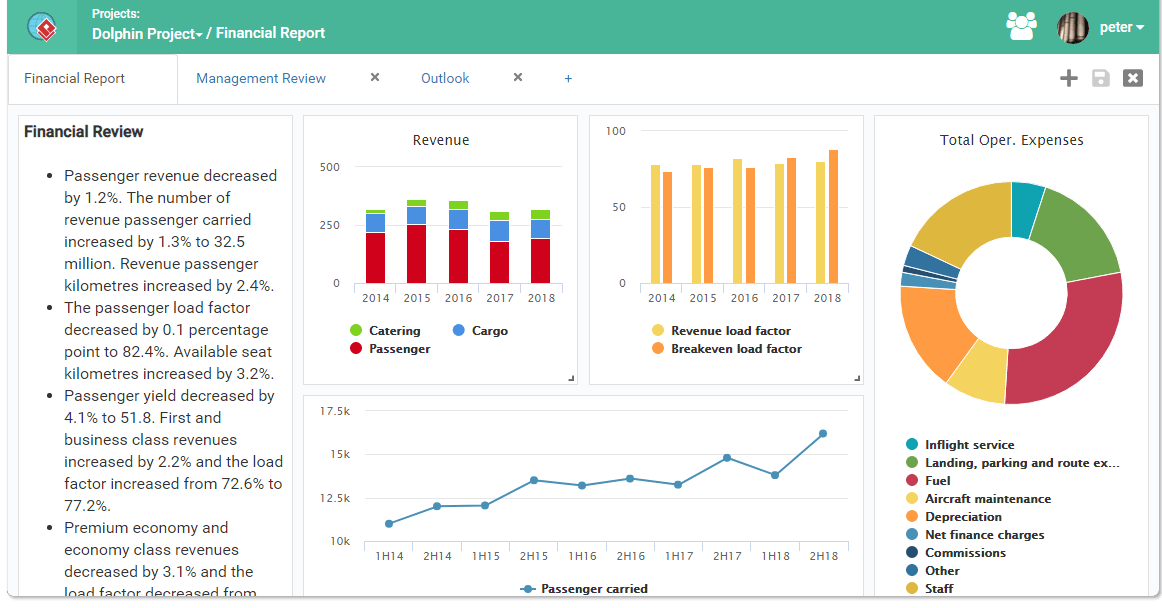Click the 2014 Passenger revenue bar
Viewport: 1162px width, 608px height.
pos(376,258)
